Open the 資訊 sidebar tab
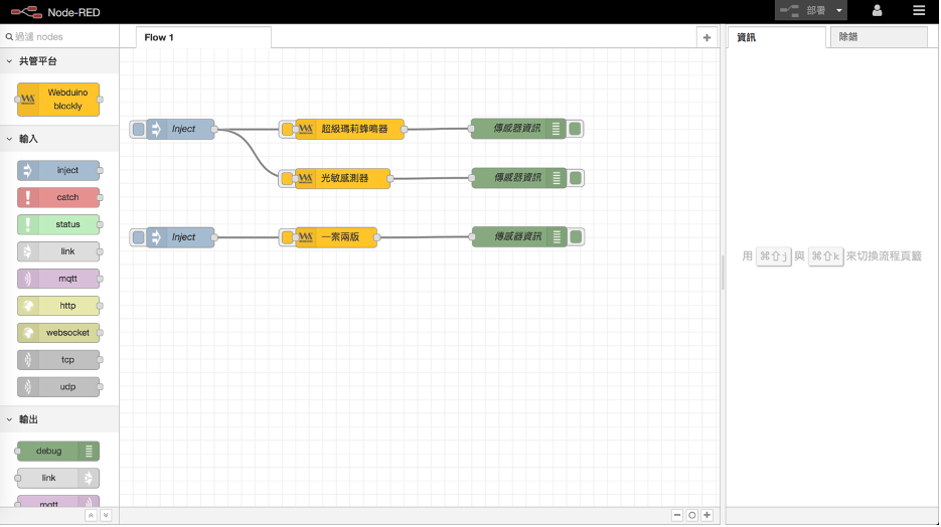Screen dimensions: 941x527 (776, 38)
